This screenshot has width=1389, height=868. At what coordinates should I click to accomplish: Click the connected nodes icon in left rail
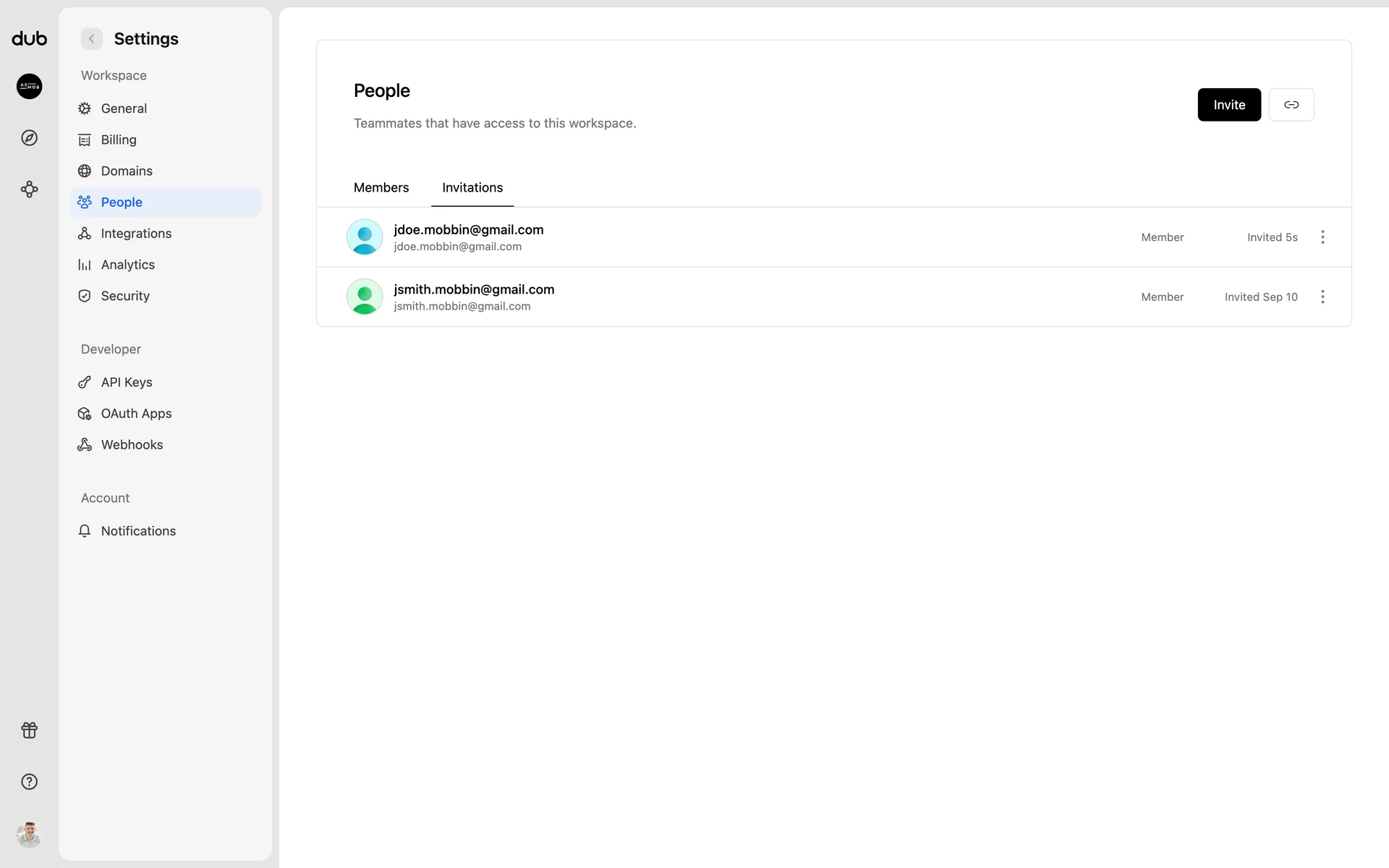29,190
